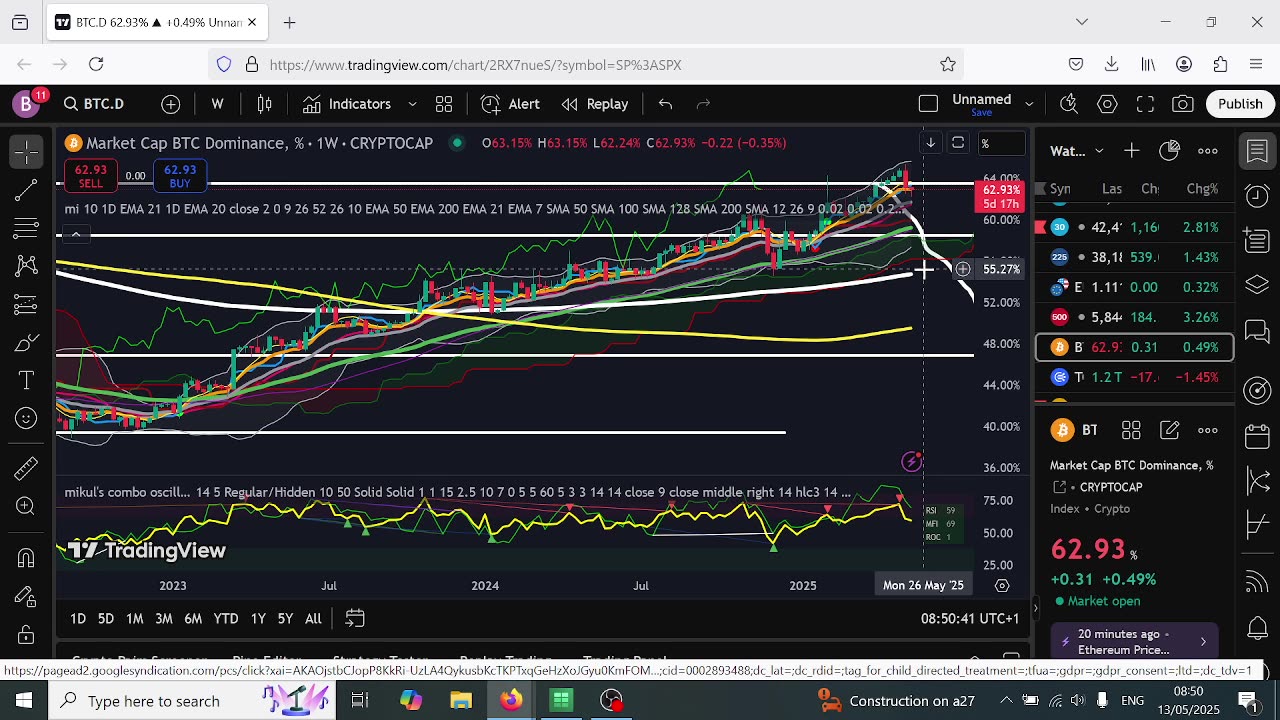Viewport: 1280px width, 720px height.
Task: Save the Unnamed layout
Action: coord(981,112)
